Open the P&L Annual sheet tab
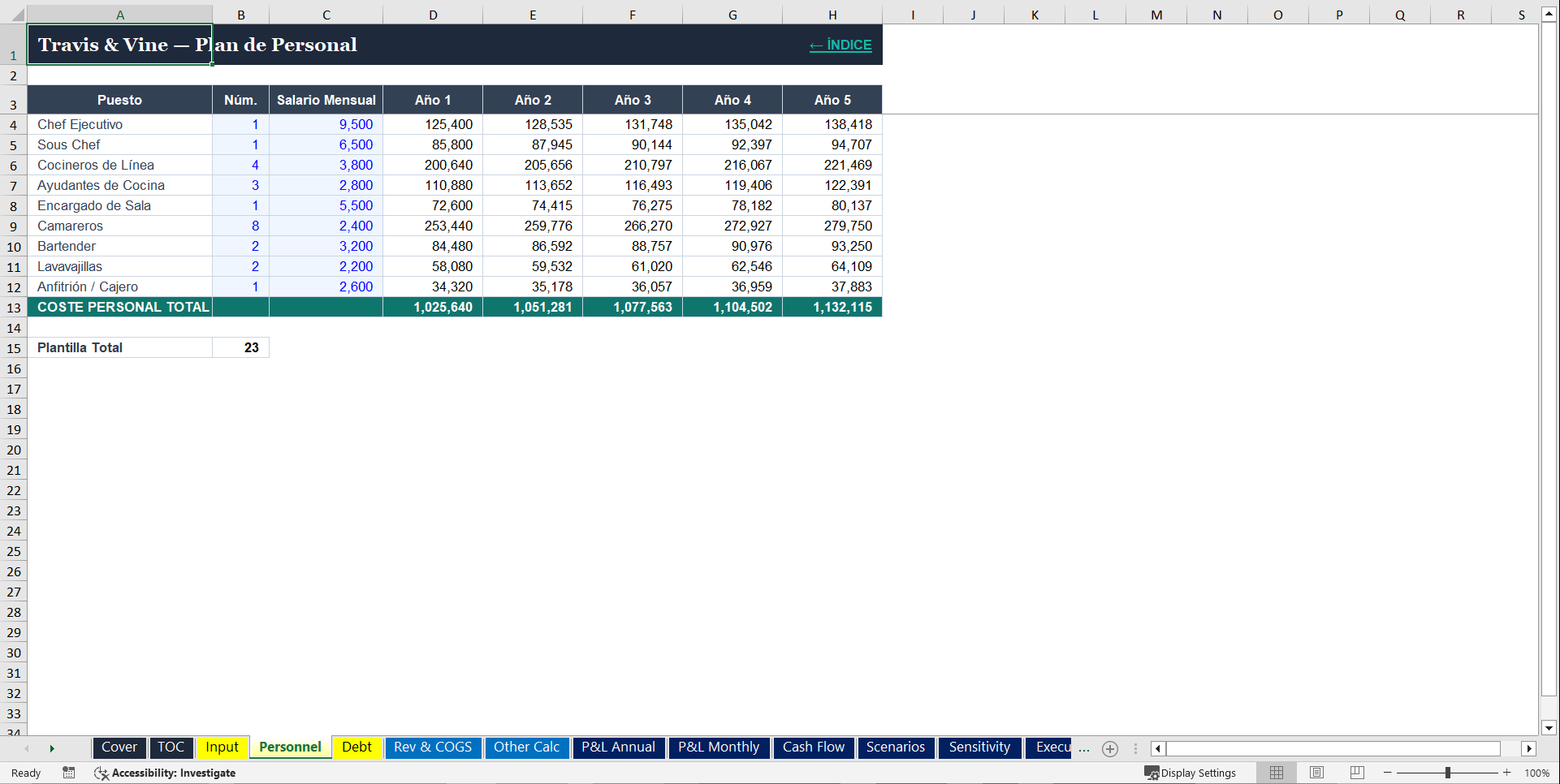The height and width of the screenshot is (784, 1560). (x=618, y=747)
